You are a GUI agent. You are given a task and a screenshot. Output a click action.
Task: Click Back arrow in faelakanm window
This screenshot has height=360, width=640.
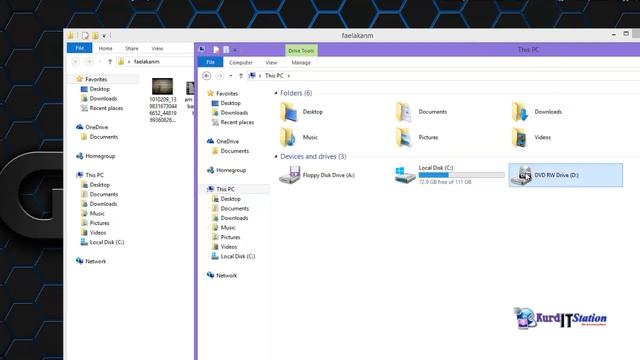[x=76, y=62]
